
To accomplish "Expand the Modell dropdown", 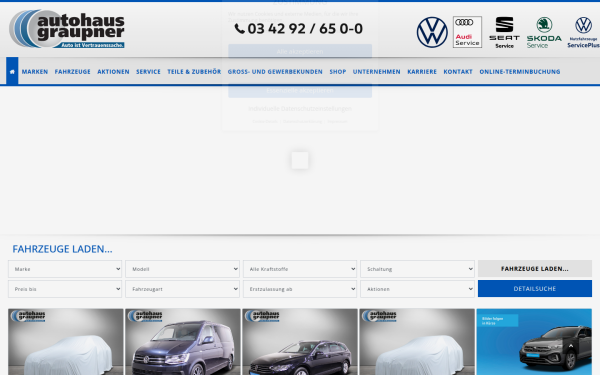I will tap(183, 269).
